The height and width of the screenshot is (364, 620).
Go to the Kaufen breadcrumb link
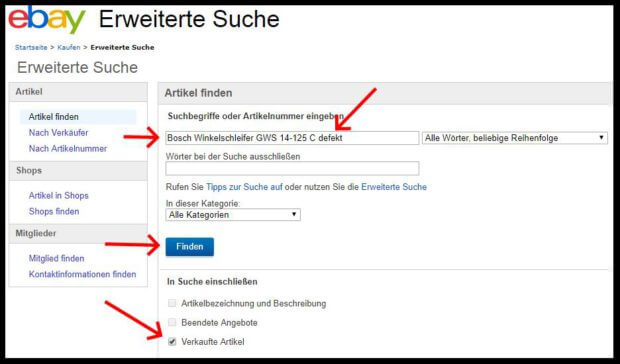tap(69, 47)
